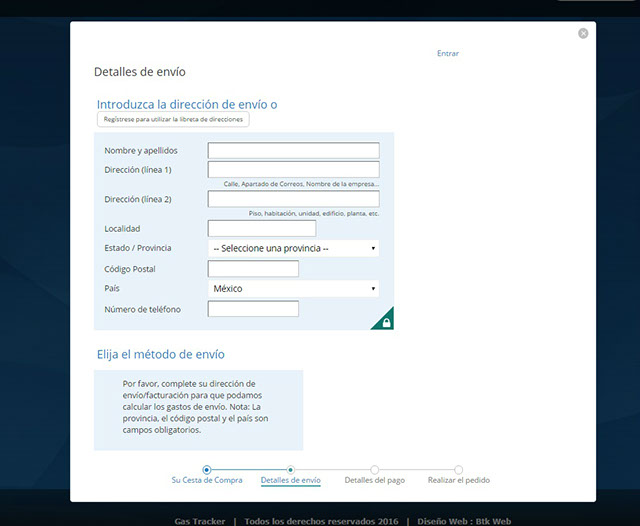Image resolution: width=640 pixels, height=526 pixels.
Task: Click the Detalles del pago step label
Action: point(374,481)
